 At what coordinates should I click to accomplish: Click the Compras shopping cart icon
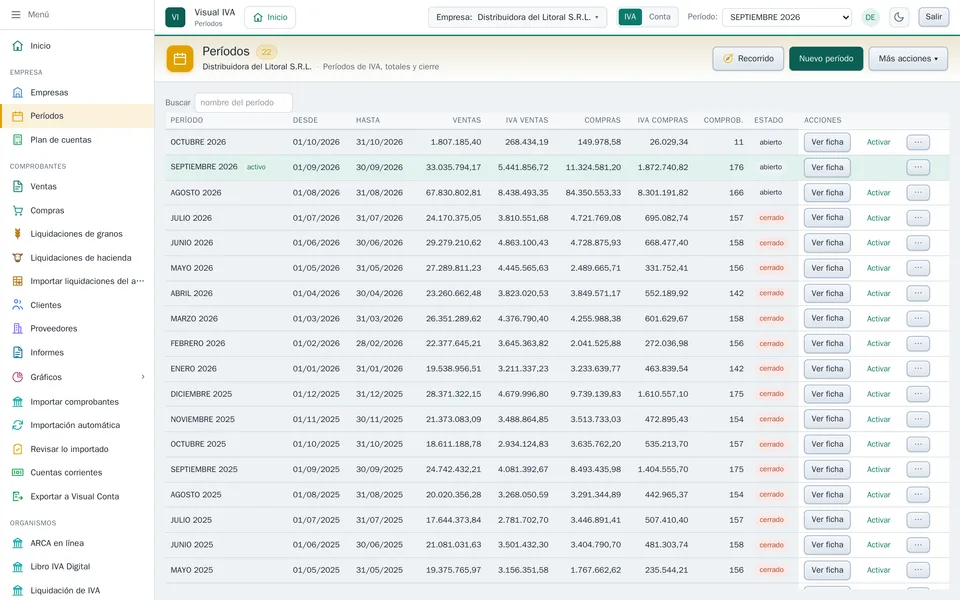pos(18,211)
